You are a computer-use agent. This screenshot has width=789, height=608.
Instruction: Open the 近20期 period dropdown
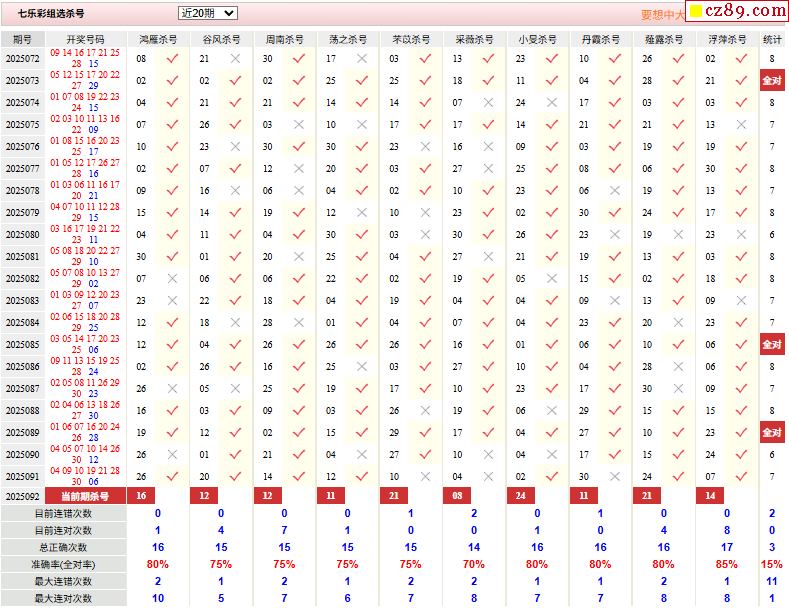pyautogui.click(x=207, y=13)
